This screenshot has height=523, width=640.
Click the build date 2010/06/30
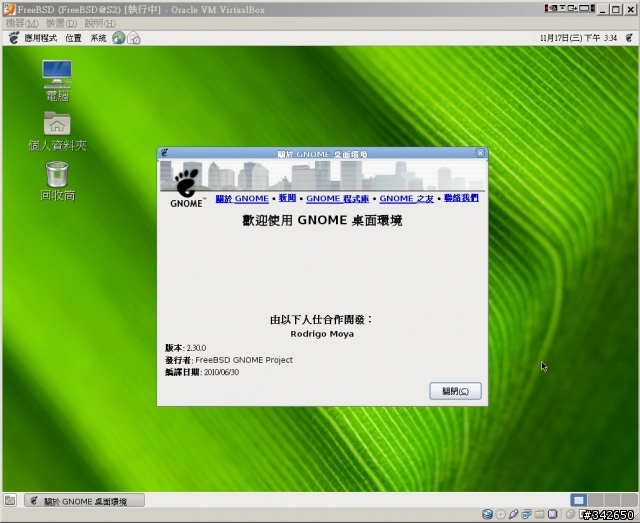[x=221, y=372]
